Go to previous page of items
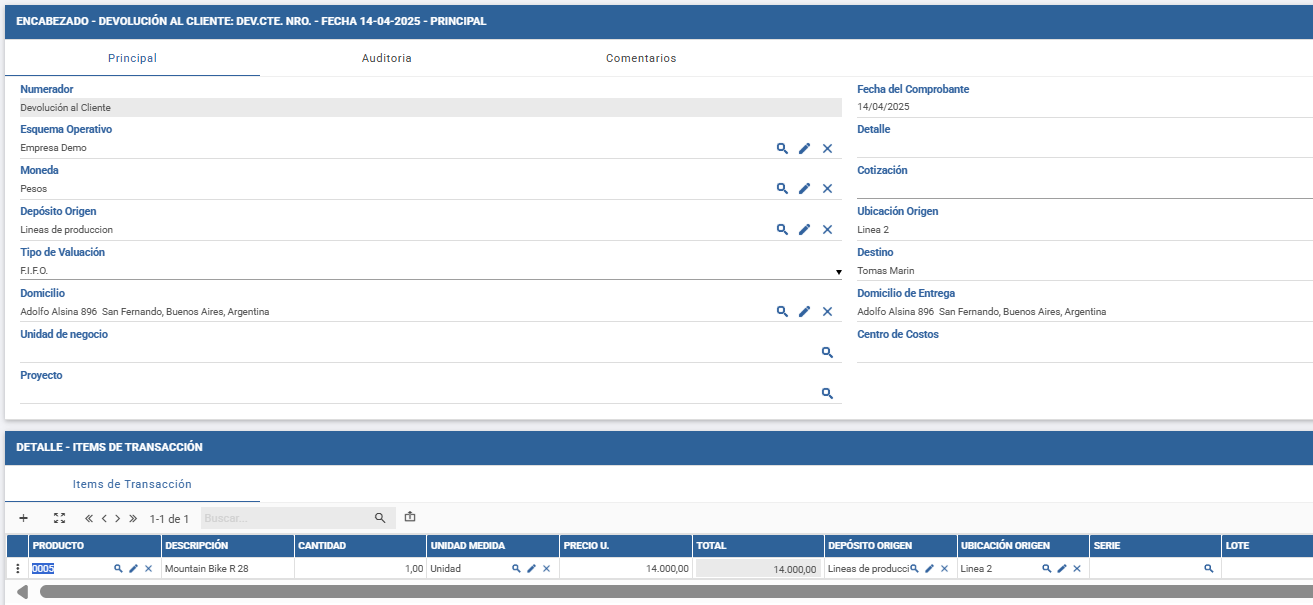Viewport: 1313px width, 605px height. pyautogui.click(x=104, y=518)
